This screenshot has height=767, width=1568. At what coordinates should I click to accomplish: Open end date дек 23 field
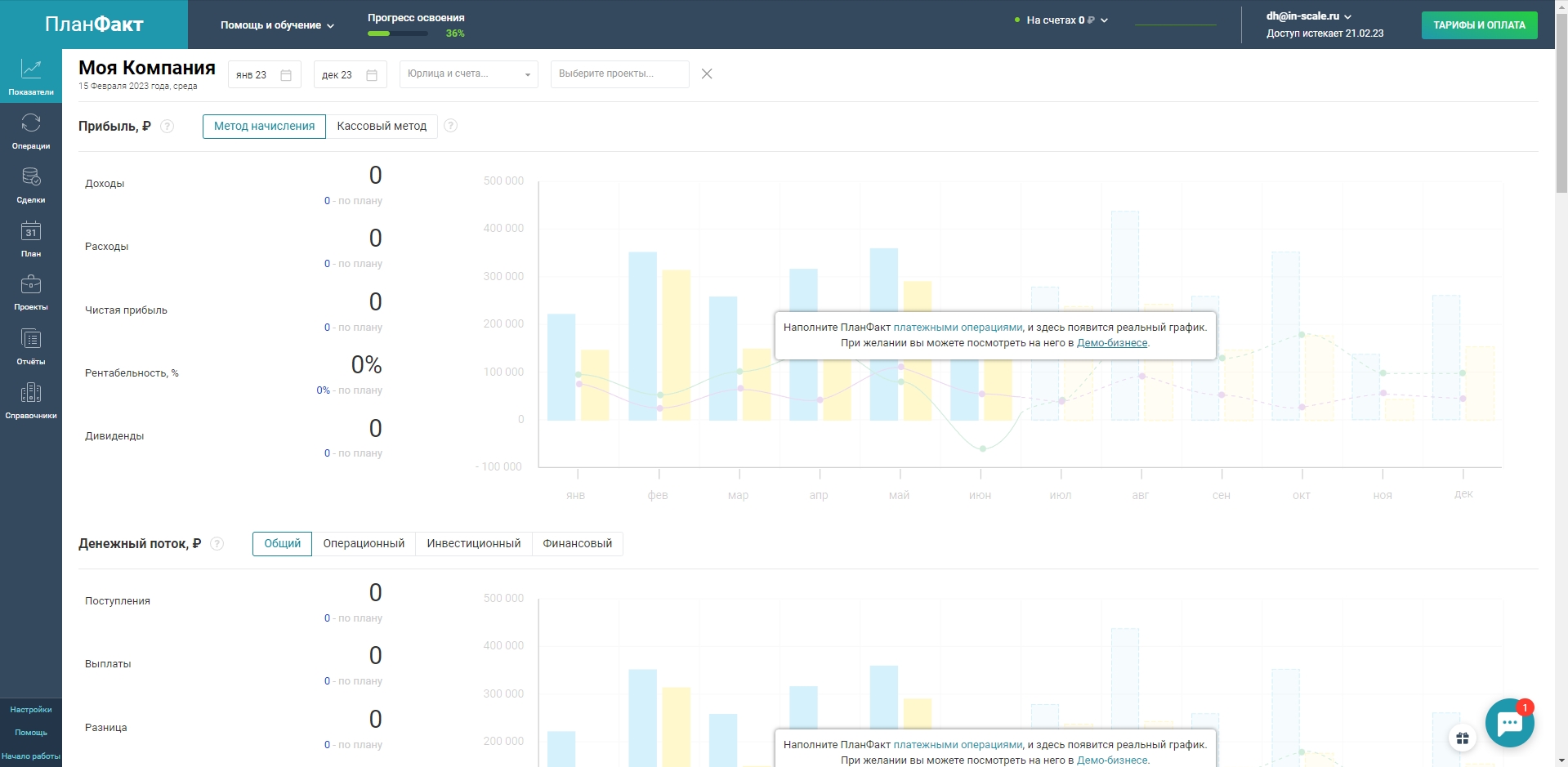(x=350, y=75)
